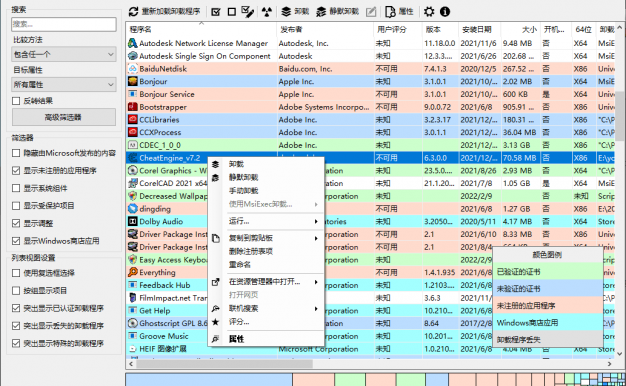This screenshot has height=386, width=626.
Task: Sort list by the 安装日期 column header
Action: [480, 29]
